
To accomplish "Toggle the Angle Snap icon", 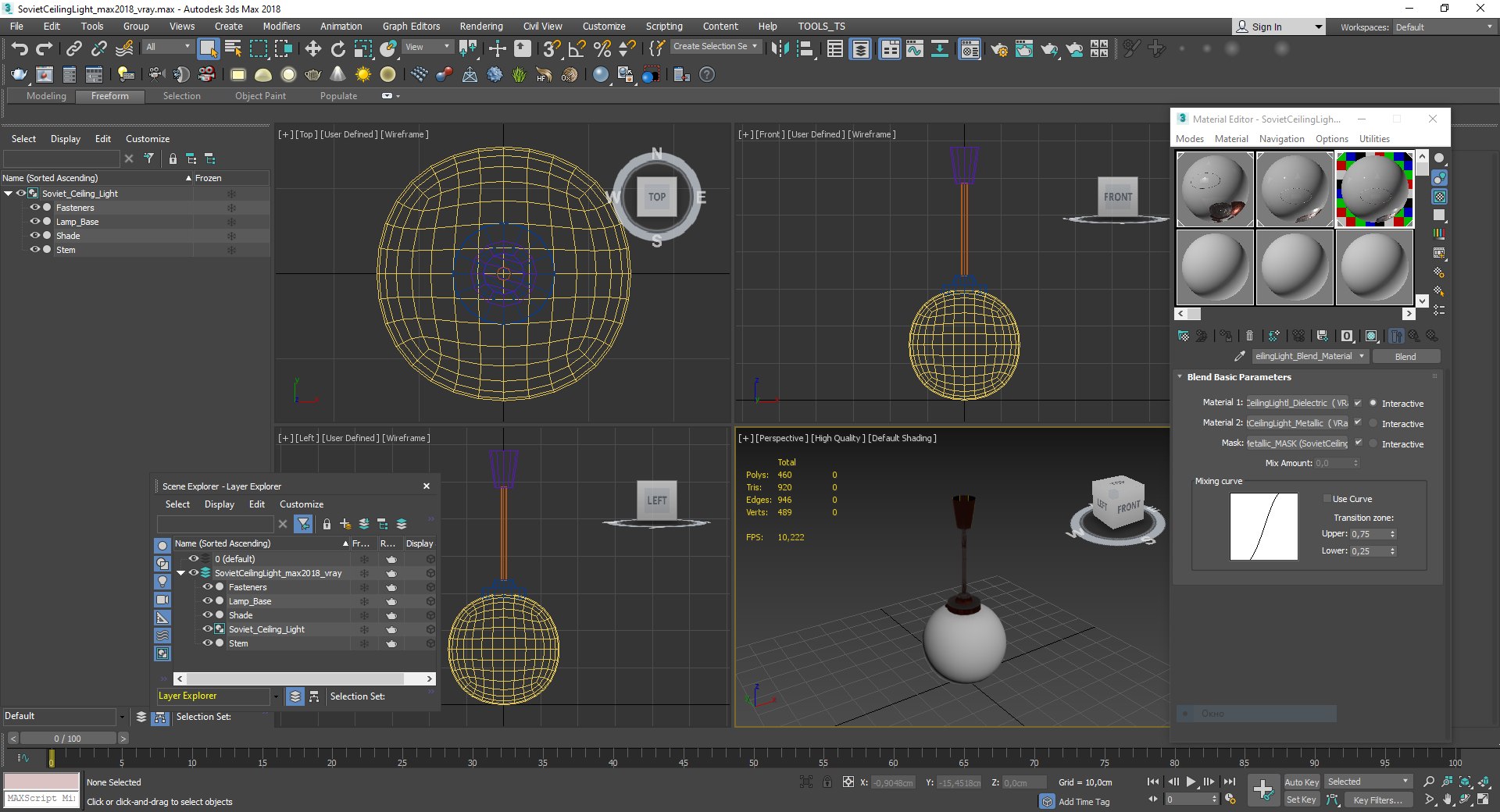I will click(x=577, y=49).
